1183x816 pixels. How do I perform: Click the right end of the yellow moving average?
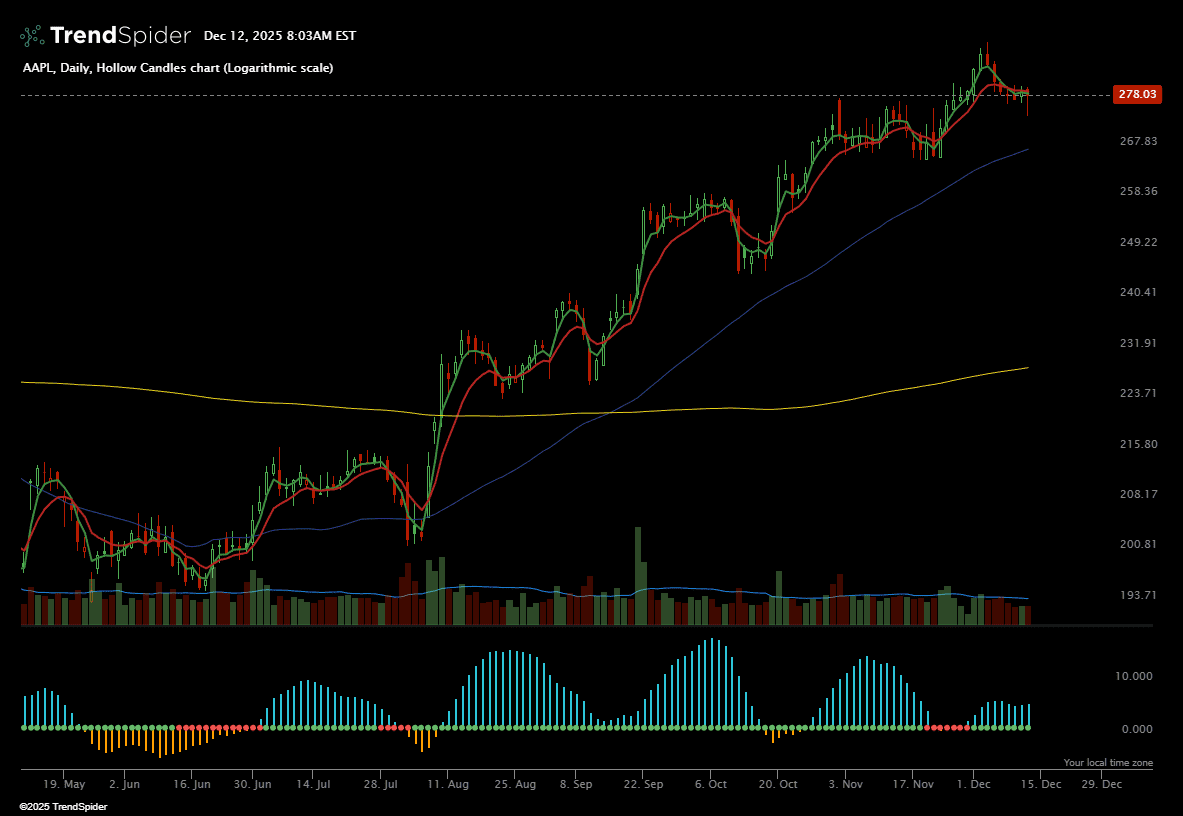click(x=1027, y=368)
